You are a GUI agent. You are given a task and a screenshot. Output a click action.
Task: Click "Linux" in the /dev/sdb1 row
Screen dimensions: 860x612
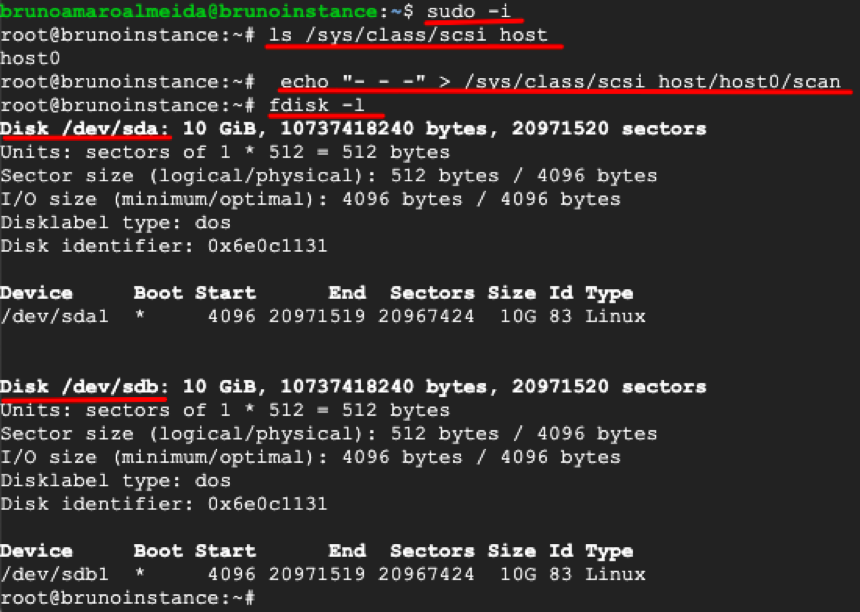point(615,575)
